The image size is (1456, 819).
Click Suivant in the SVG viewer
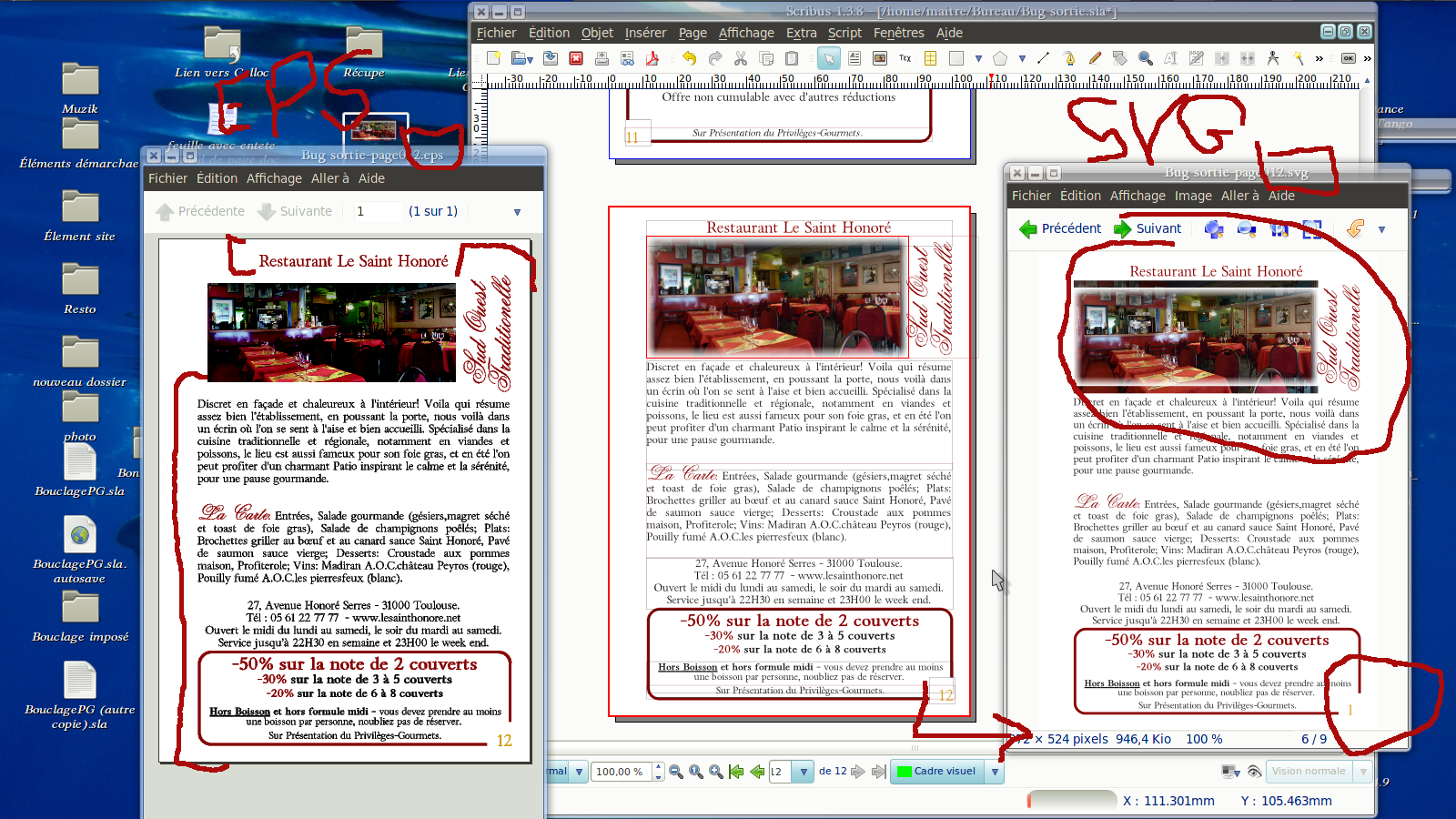(1148, 228)
